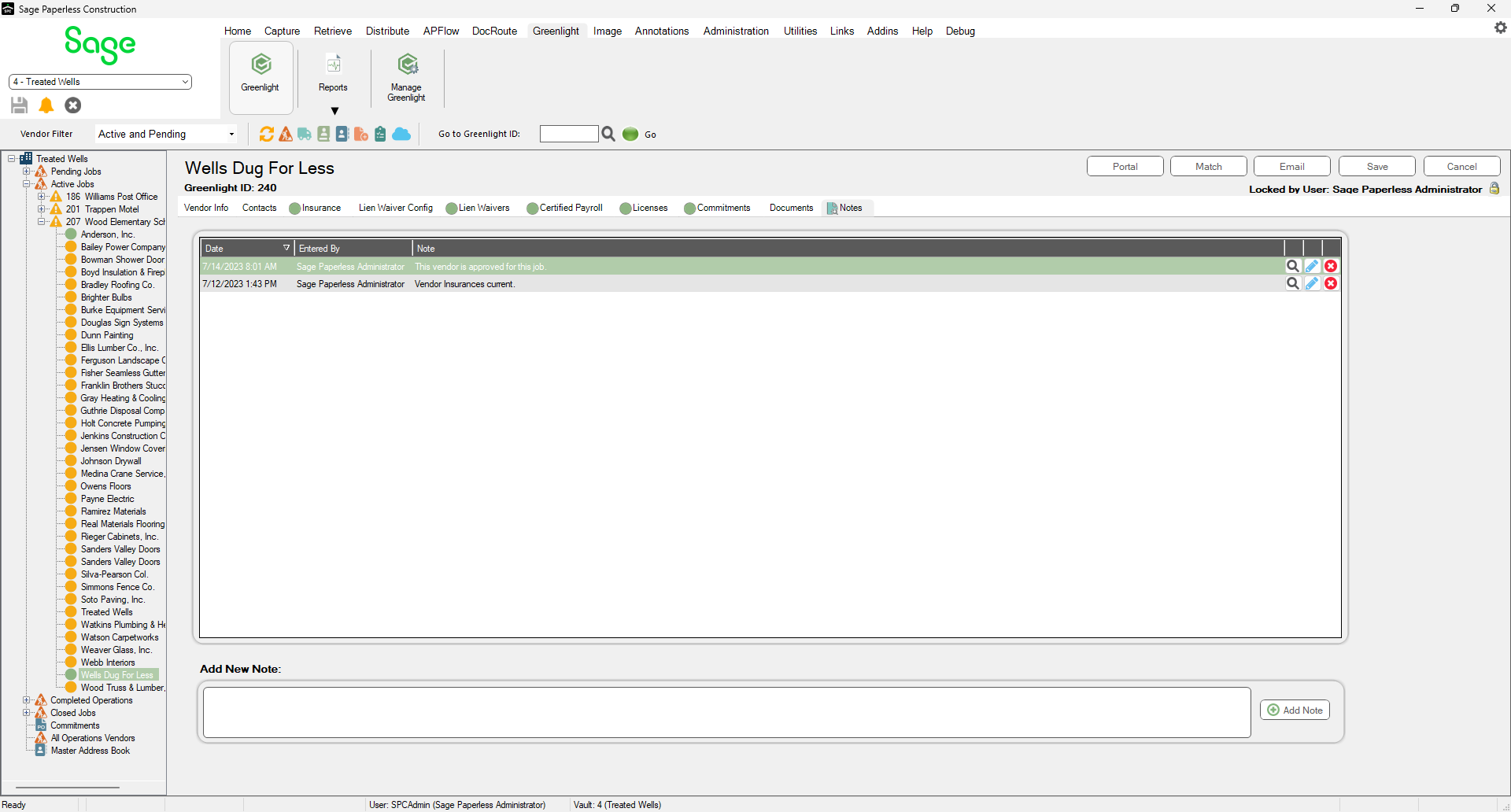Open All Operations Vendors in the tree

coord(93,737)
